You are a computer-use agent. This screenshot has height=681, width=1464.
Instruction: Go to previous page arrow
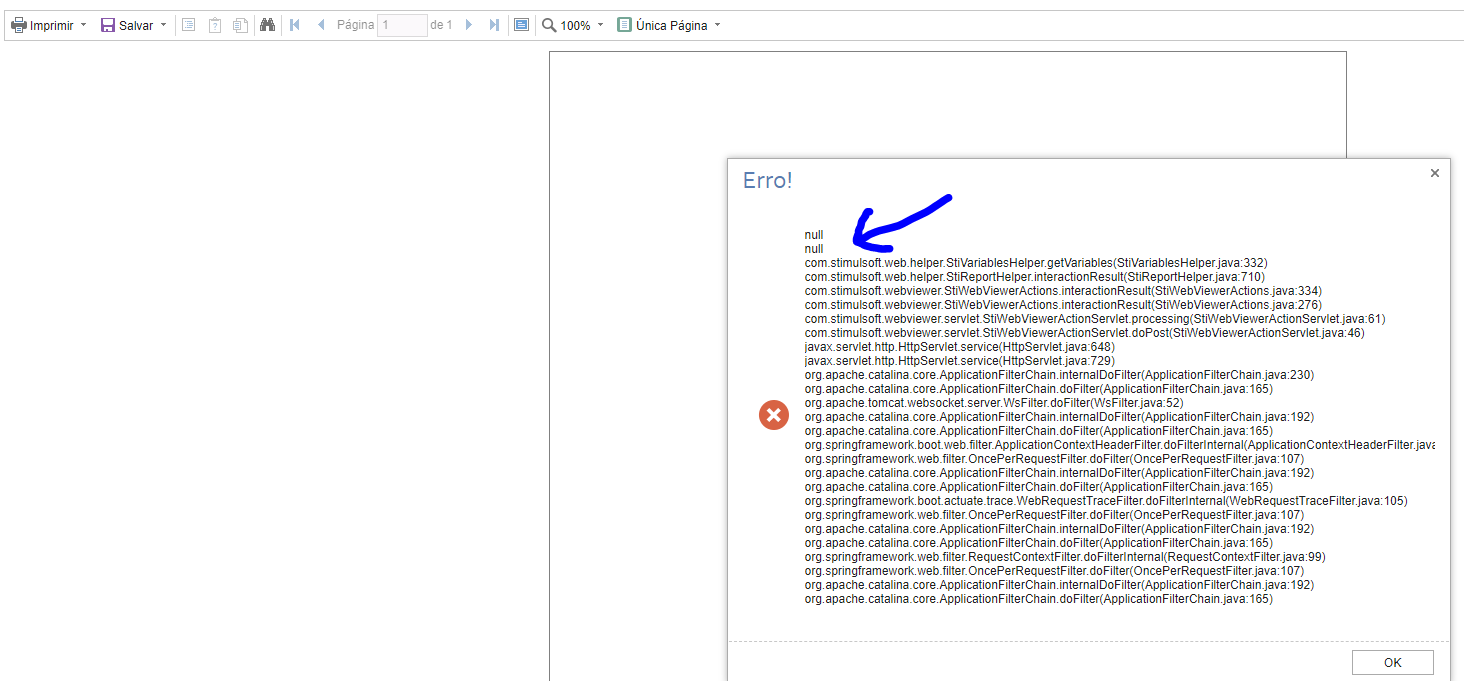[x=321, y=25]
